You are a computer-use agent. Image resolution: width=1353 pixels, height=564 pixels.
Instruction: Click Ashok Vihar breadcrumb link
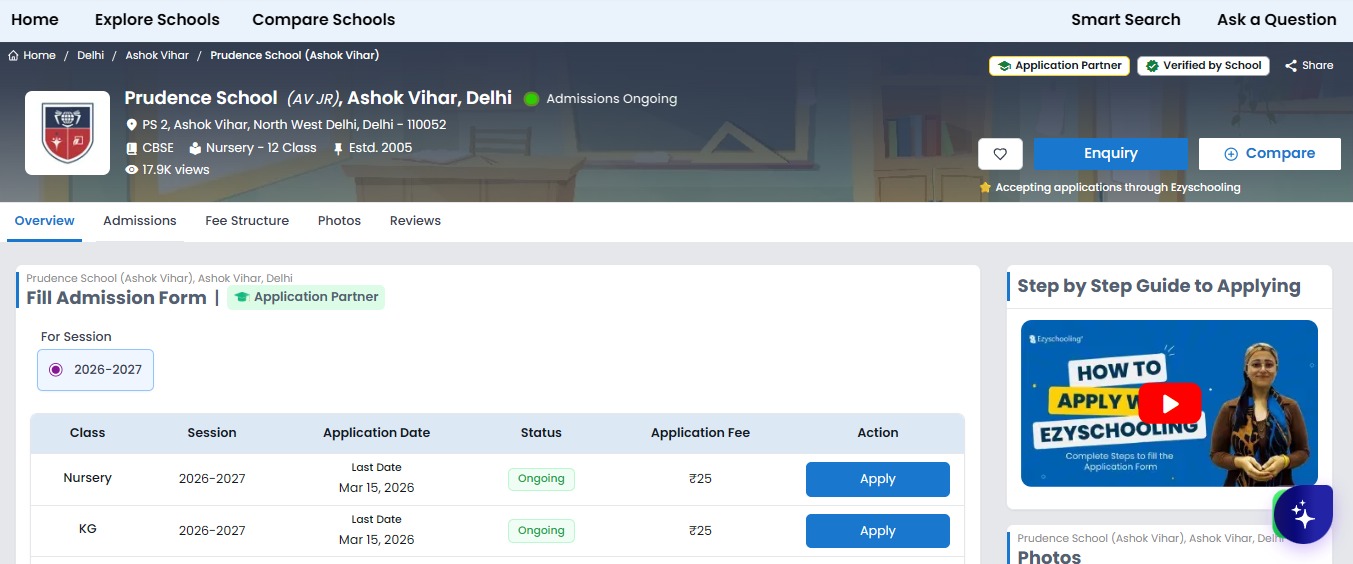[x=157, y=55]
